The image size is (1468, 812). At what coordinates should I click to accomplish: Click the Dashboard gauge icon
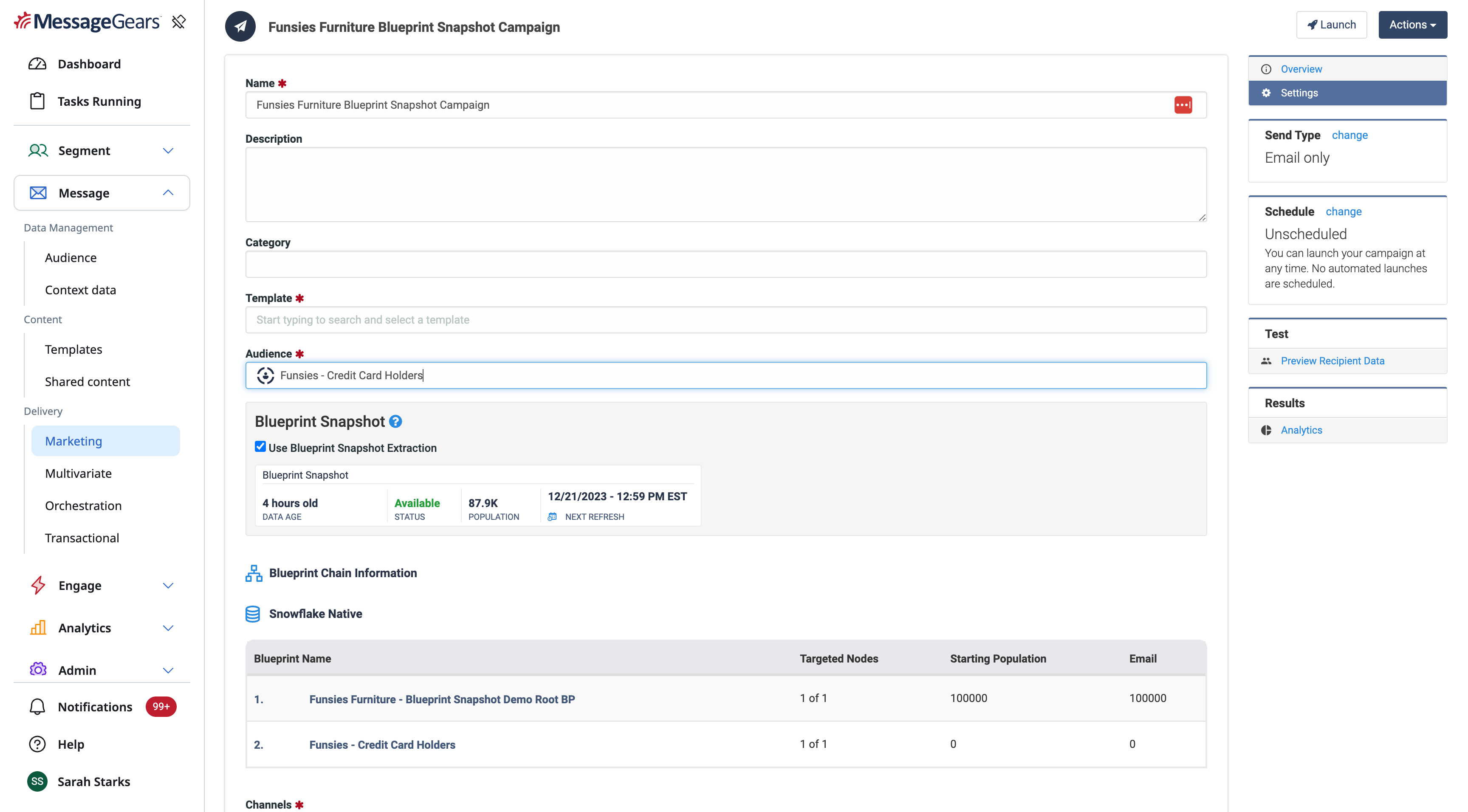[x=38, y=64]
